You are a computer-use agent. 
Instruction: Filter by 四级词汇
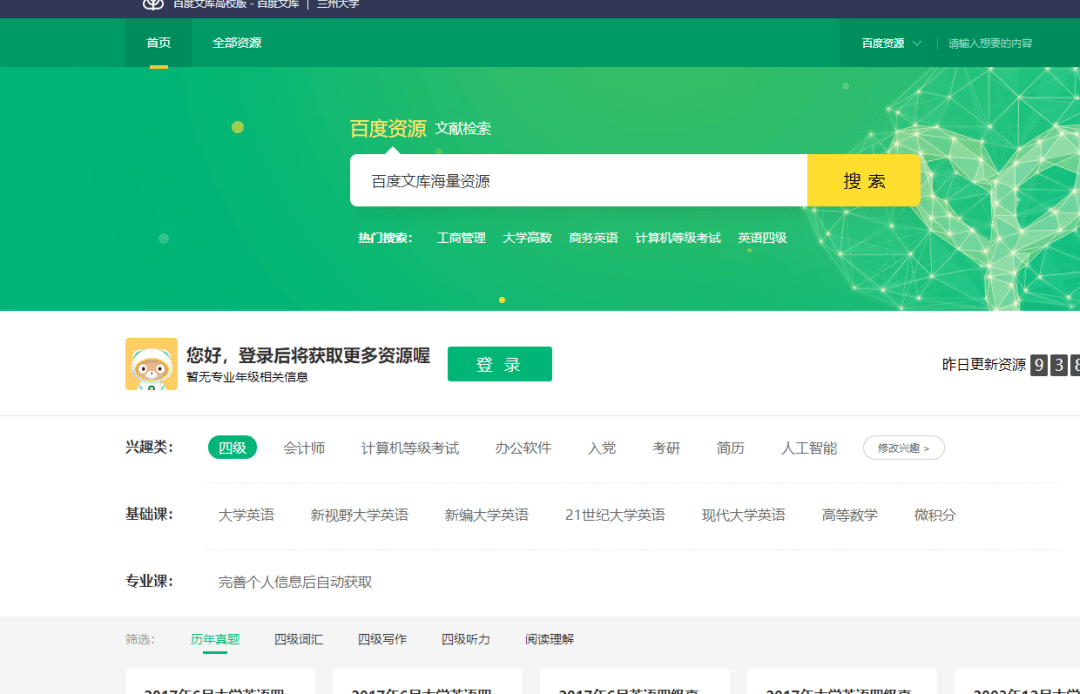tap(298, 640)
